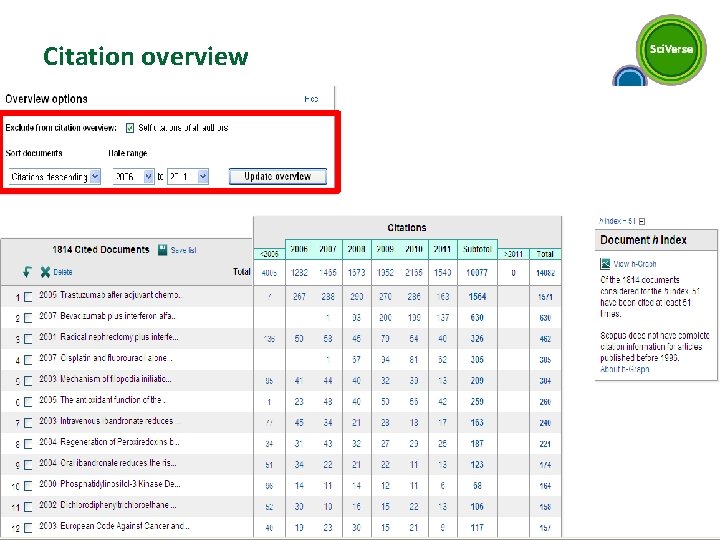The width and height of the screenshot is (720, 540).
Task: Click the Subtotal column header
Action: (x=477, y=249)
